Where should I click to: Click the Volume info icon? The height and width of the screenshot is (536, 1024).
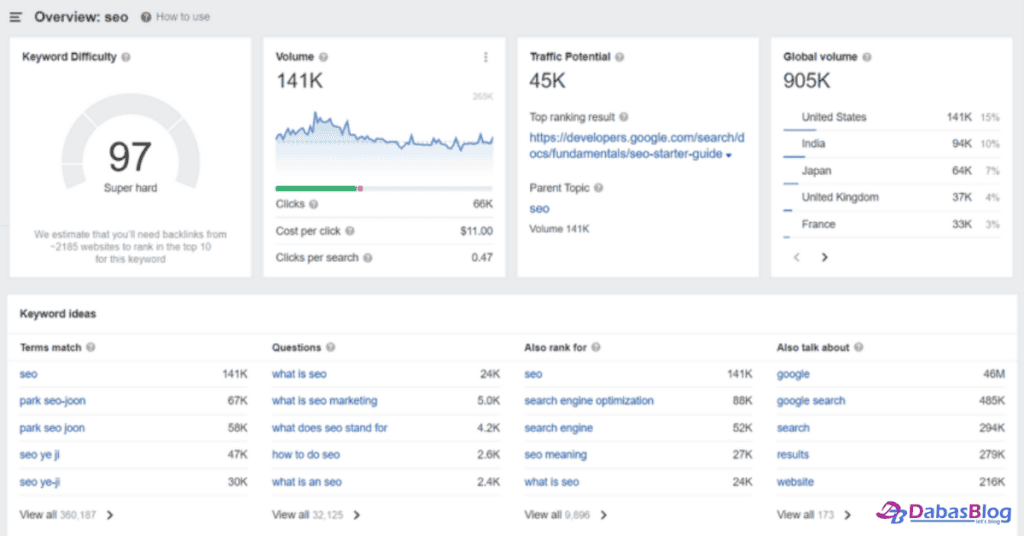point(323,57)
